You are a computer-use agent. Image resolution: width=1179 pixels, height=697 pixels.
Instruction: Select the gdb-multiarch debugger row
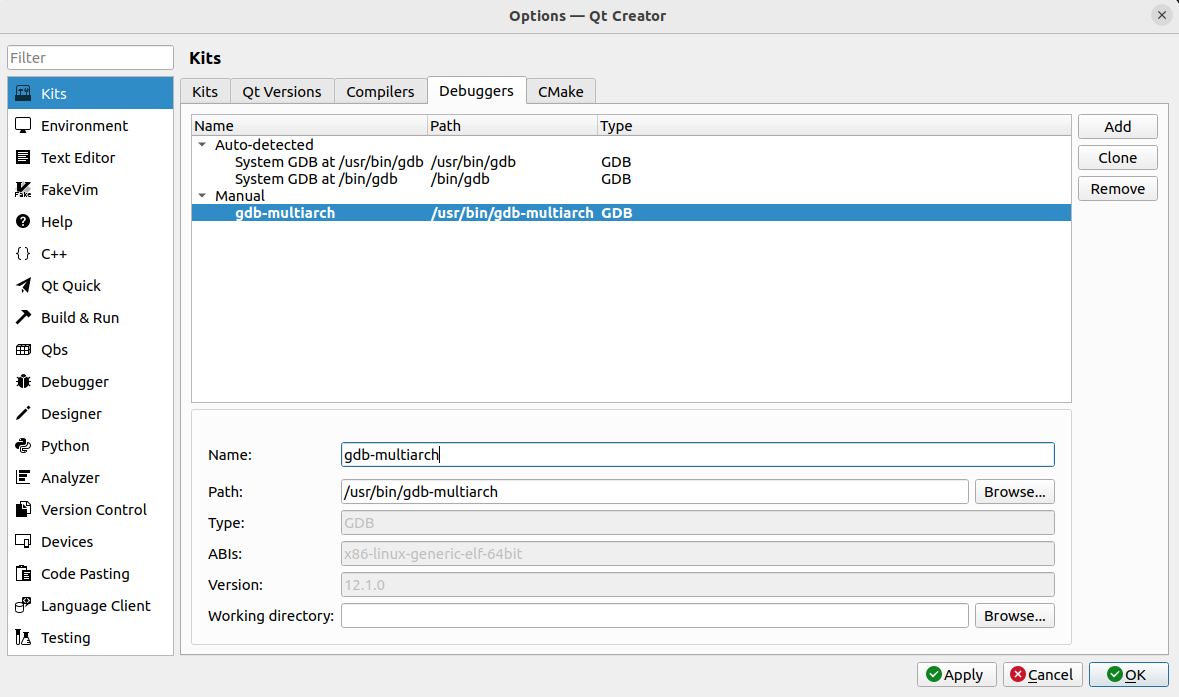(632, 213)
